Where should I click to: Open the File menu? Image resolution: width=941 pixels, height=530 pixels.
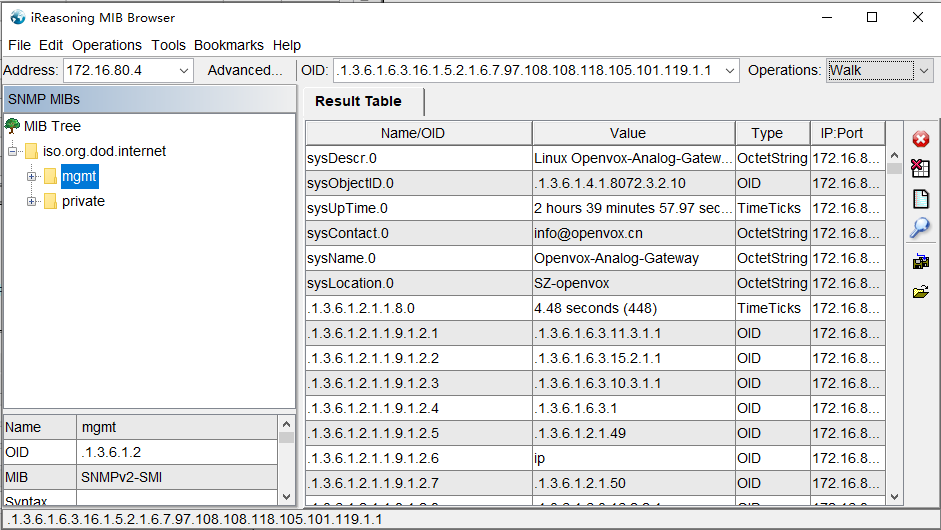(19, 46)
